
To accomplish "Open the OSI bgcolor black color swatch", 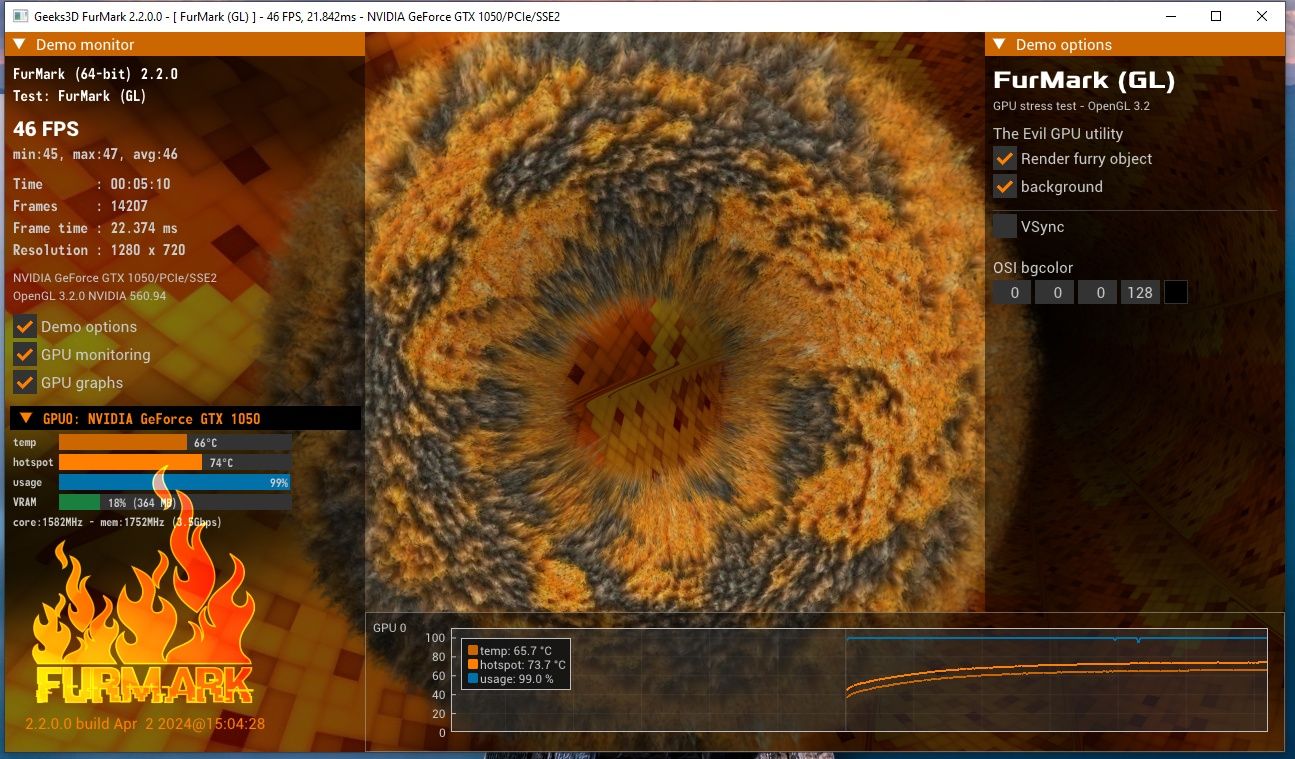I will click(1176, 292).
